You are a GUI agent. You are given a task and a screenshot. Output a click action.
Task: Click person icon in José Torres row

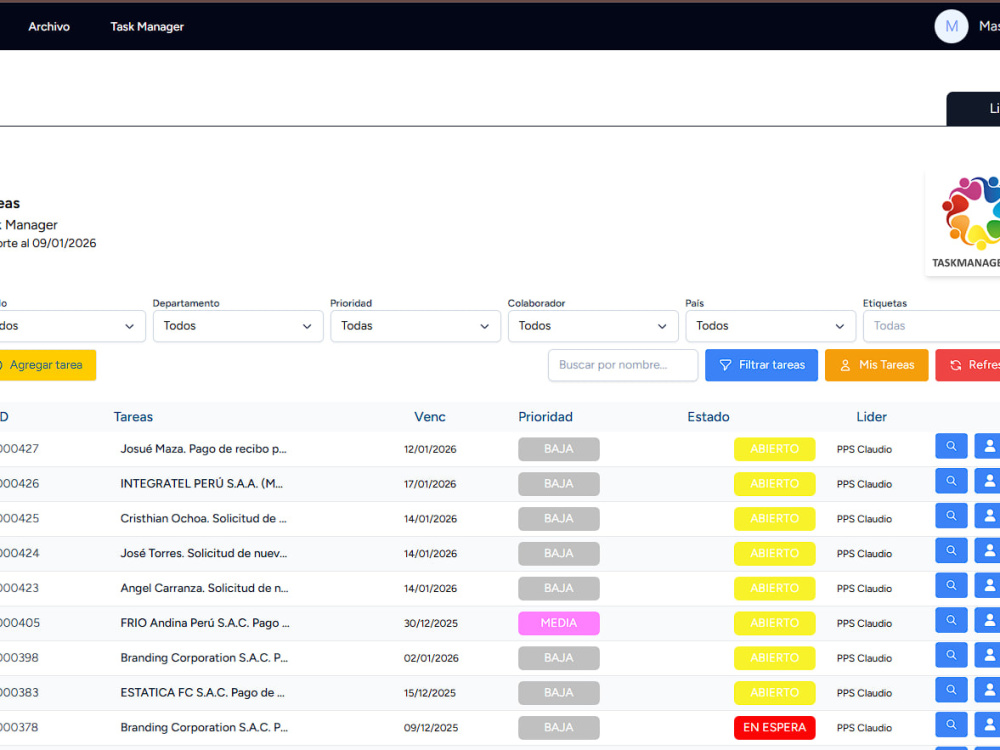tap(988, 550)
